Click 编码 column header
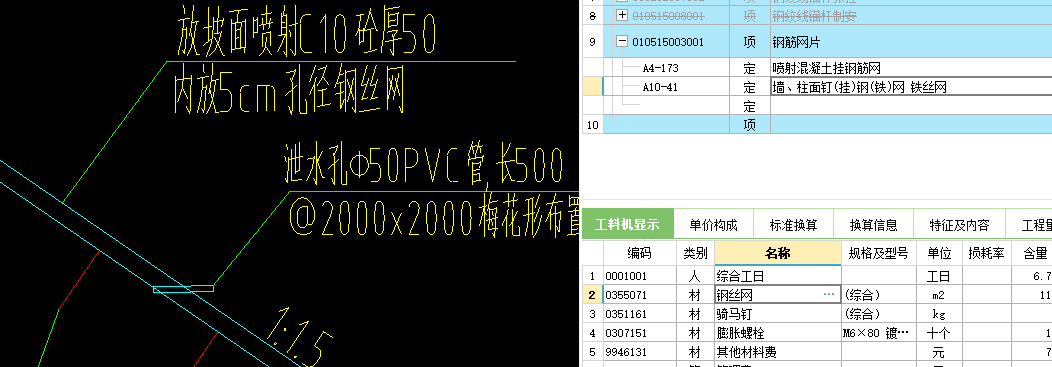The height and width of the screenshot is (367, 1052). 639,253
